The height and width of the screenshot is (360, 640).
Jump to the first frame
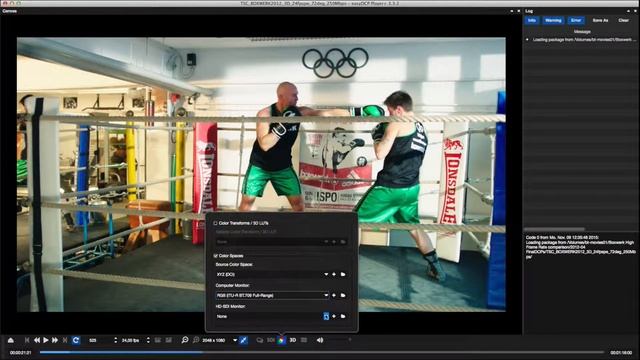point(27,340)
